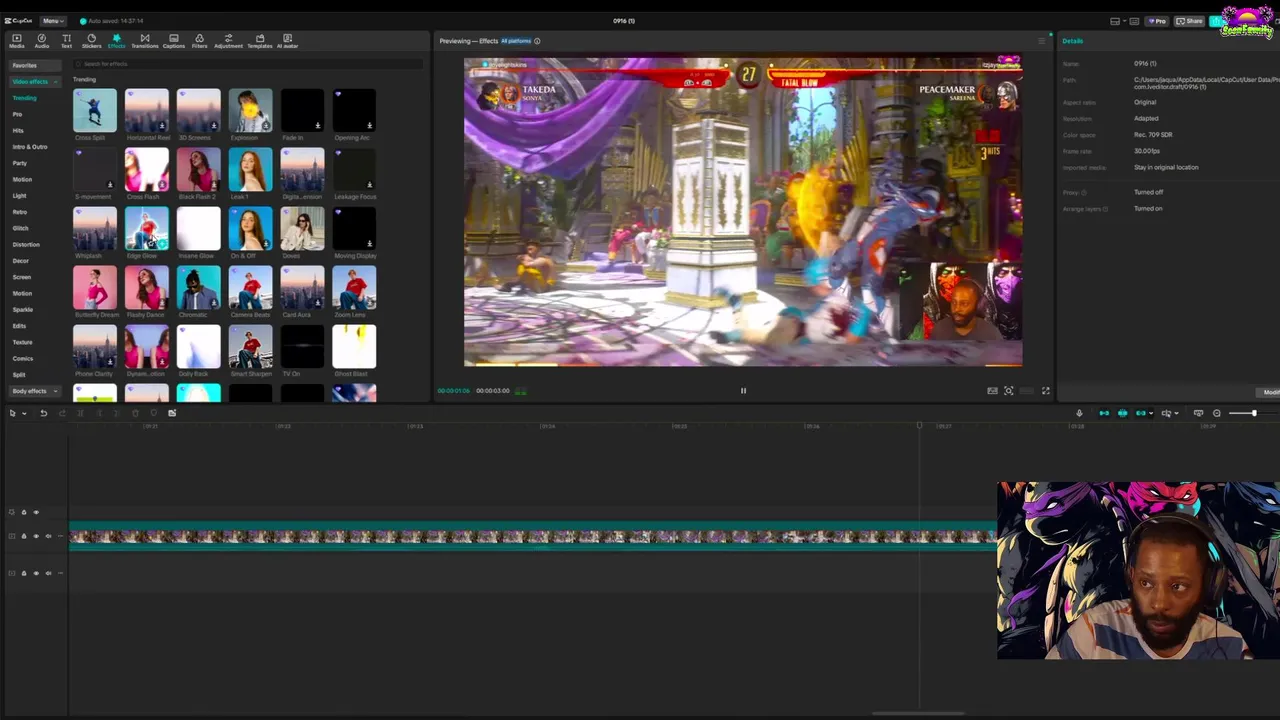1280x720 pixels.
Task: Select the Comics category
Action: [x=23, y=358]
